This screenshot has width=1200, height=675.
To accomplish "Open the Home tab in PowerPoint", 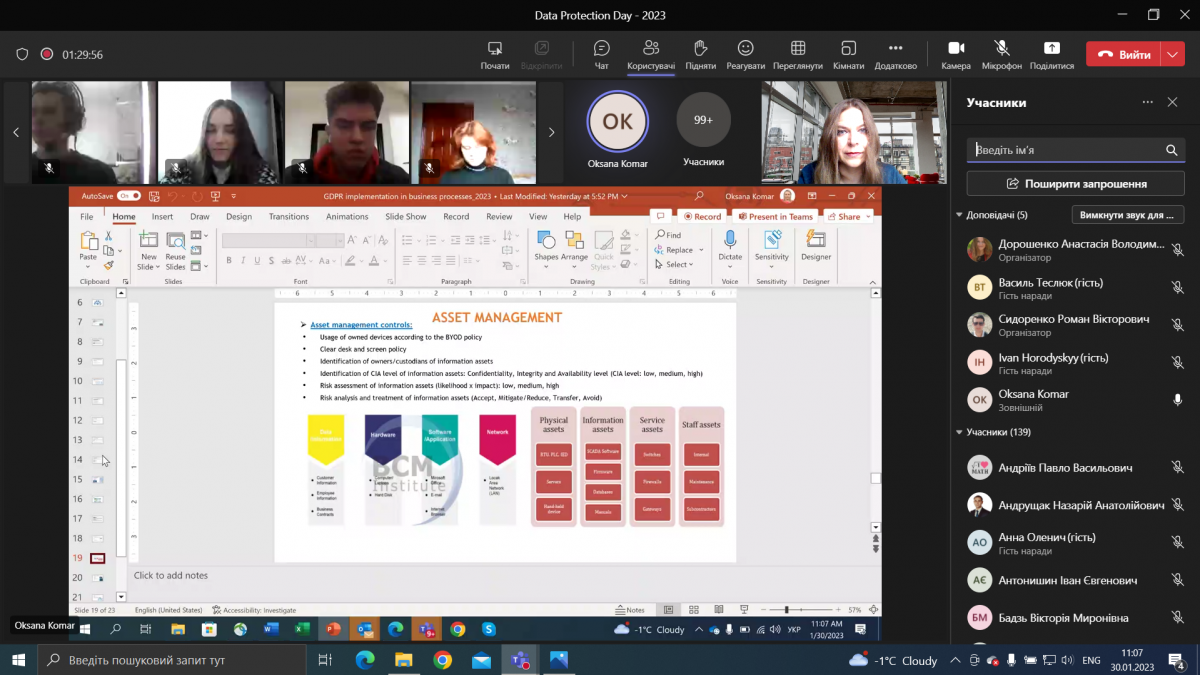I will click(x=124, y=217).
